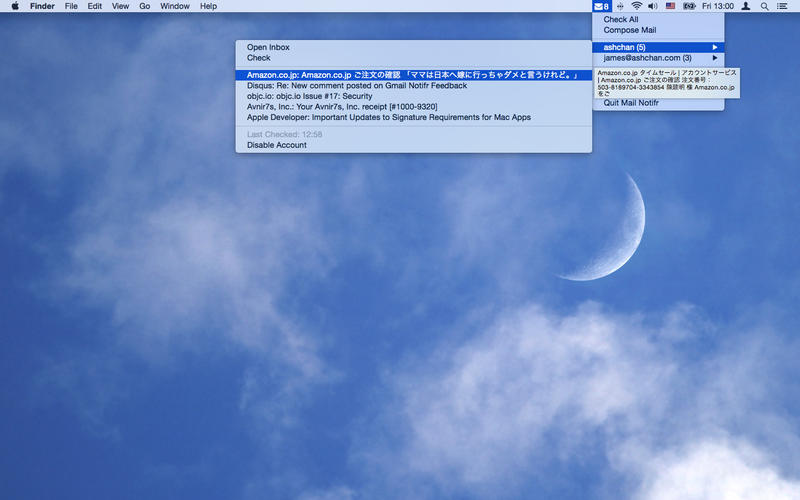Open the US flag input source menu
This screenshot has height=500, width=800.
pos(670,6)
